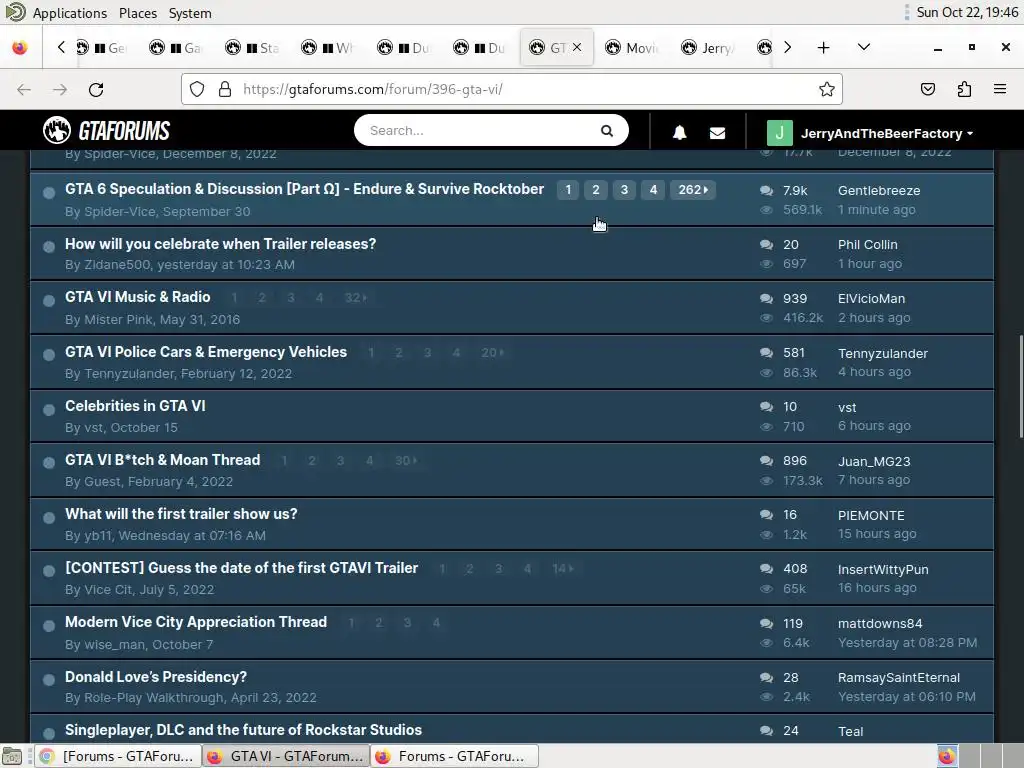
Task: Open the Pocket save icon
Action: (927, 89)
